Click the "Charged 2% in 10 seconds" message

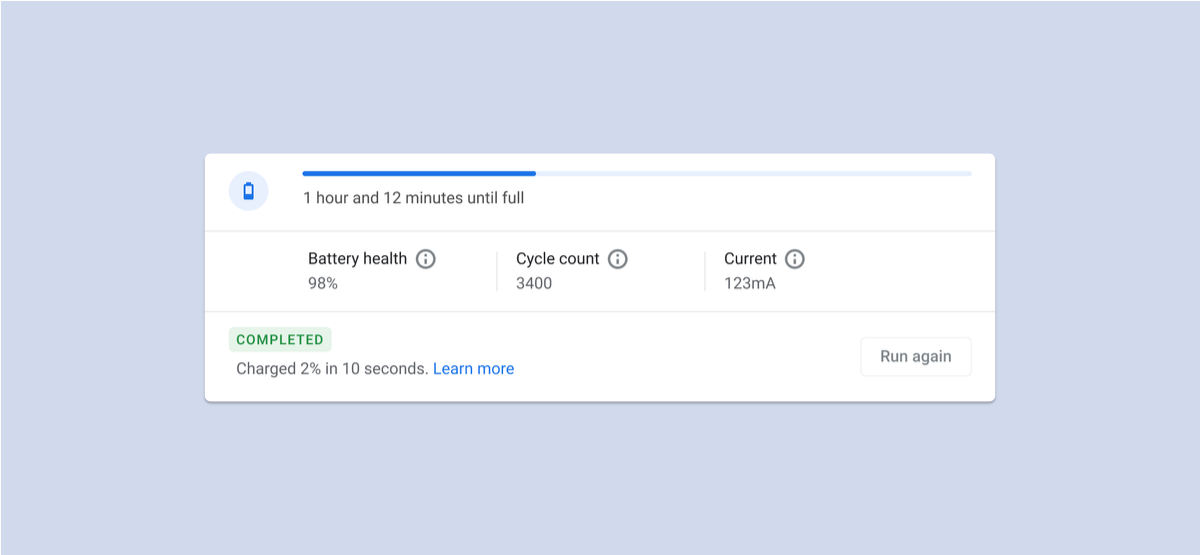click(x=332, y=369)
